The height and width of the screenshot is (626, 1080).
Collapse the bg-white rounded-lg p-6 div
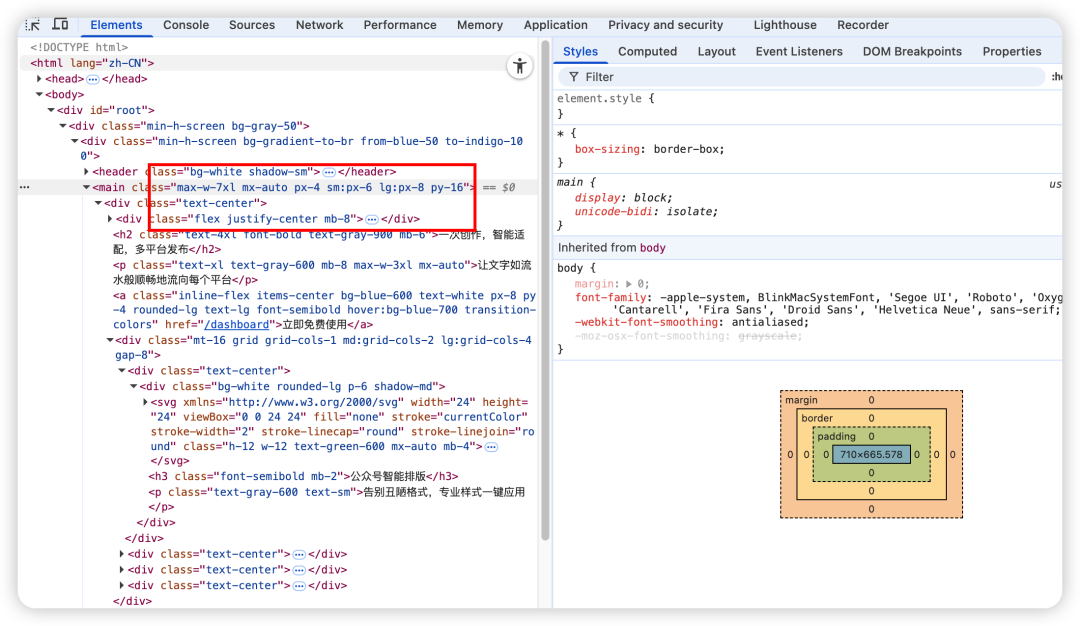[134, 386]
